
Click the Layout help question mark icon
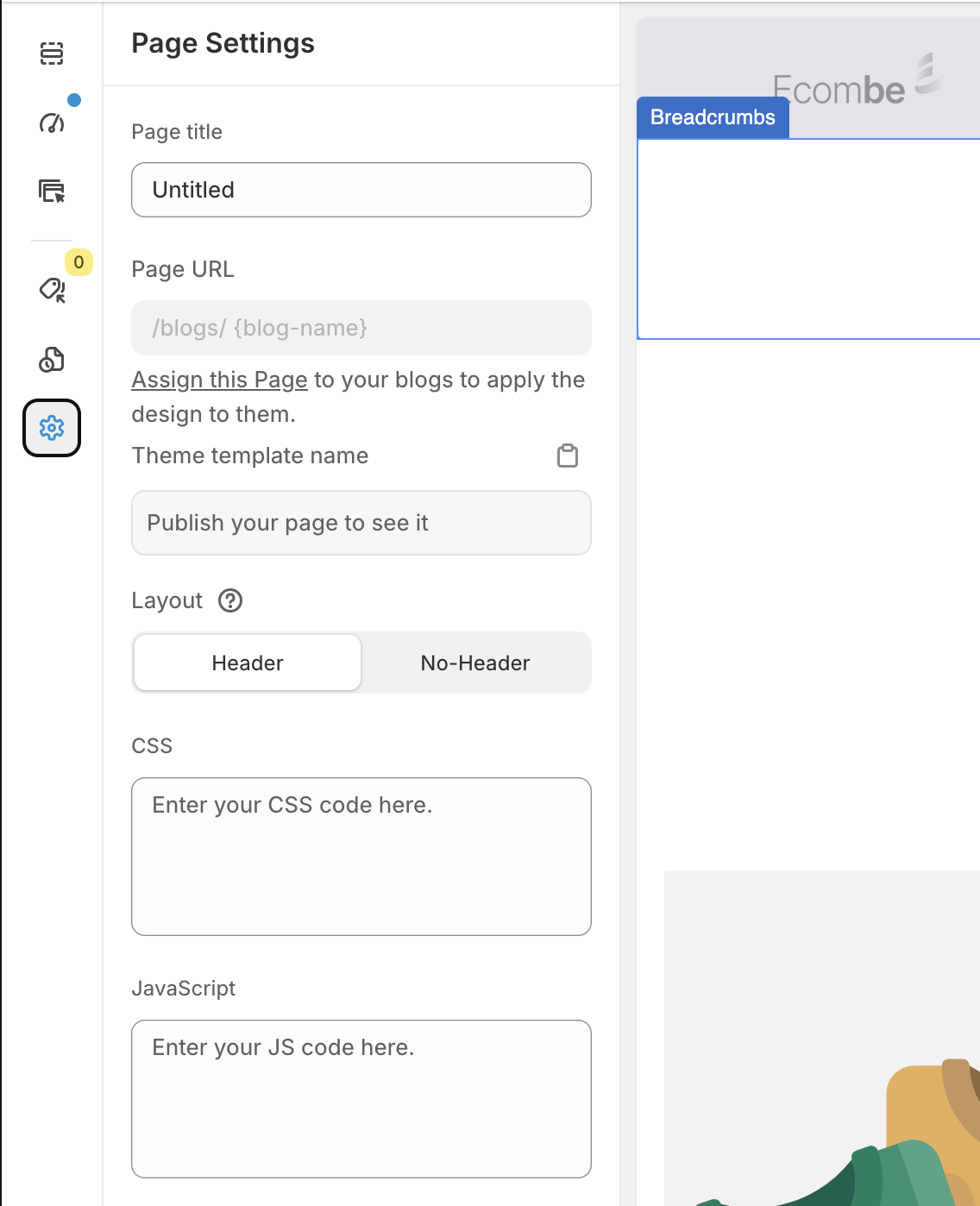pyautogui.click(x=230, y=600)
